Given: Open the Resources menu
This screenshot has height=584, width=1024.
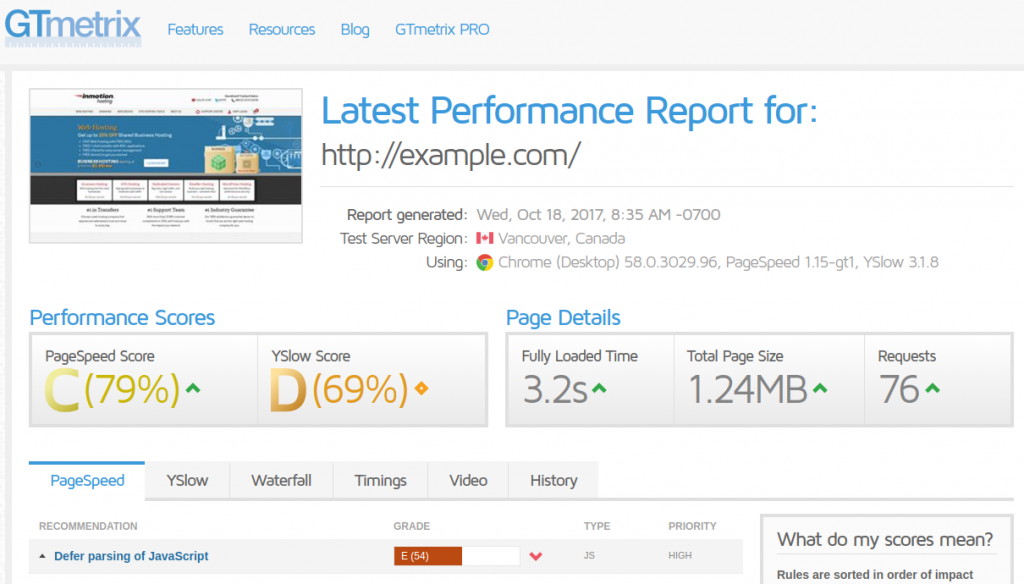Looking at the screenshot, I should pyautogui.click(x=281, y=29).
